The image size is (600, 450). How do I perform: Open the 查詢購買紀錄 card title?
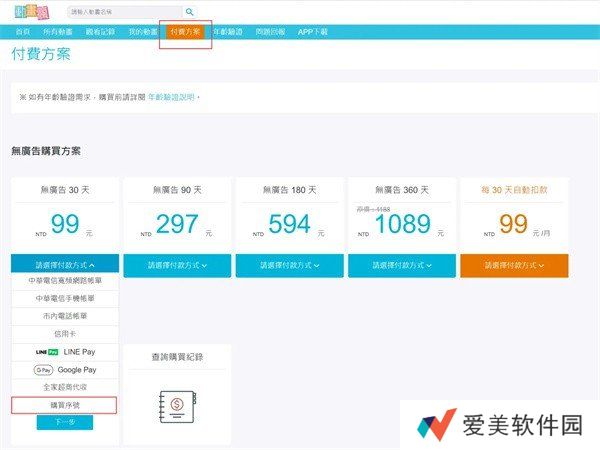[177, 357]
